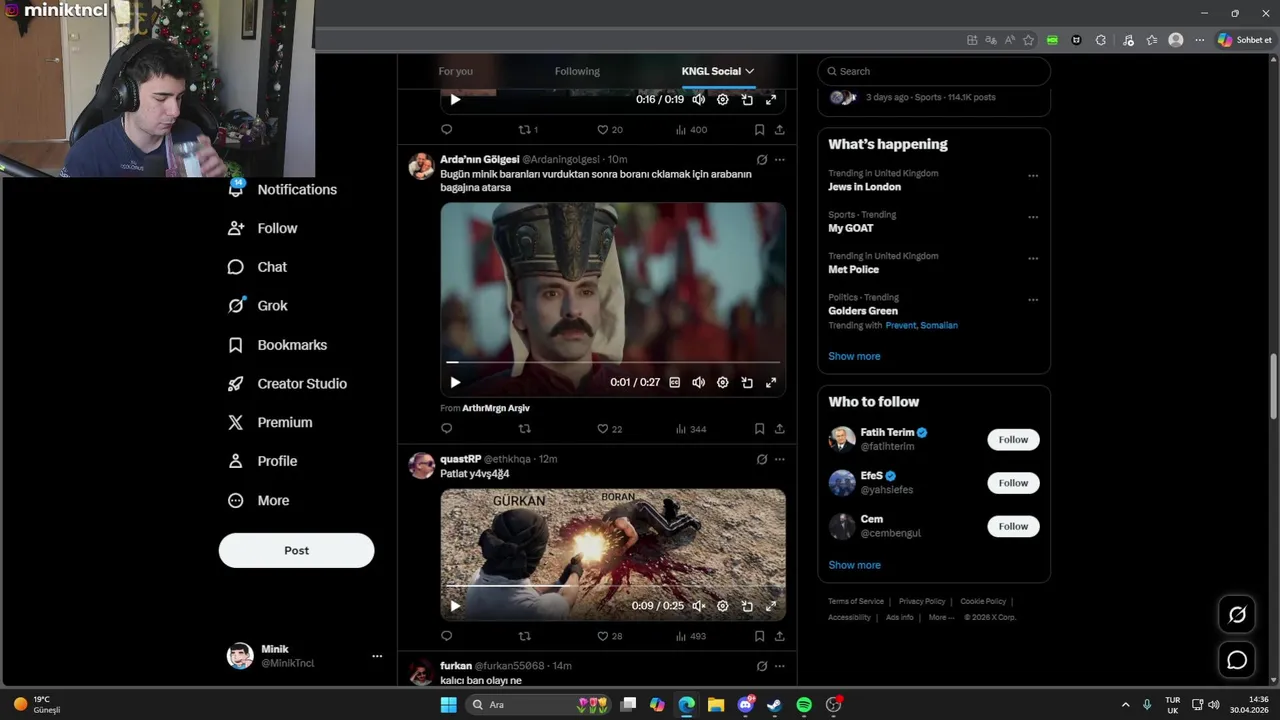Open more options for Met Police trend

point(1033,258)
